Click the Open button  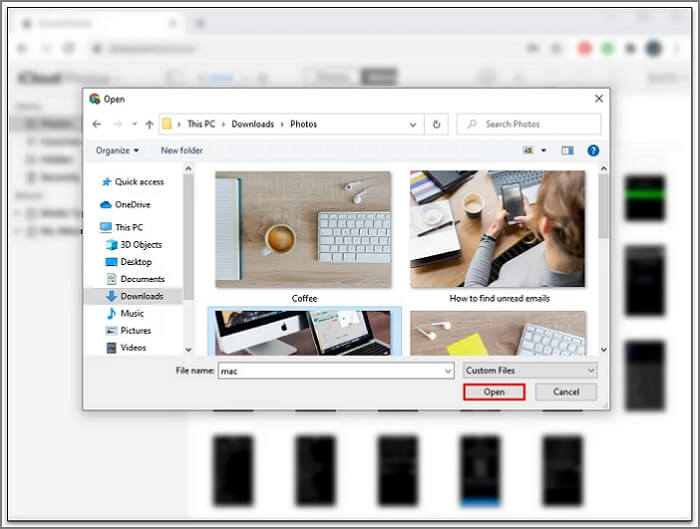[494, 392]
